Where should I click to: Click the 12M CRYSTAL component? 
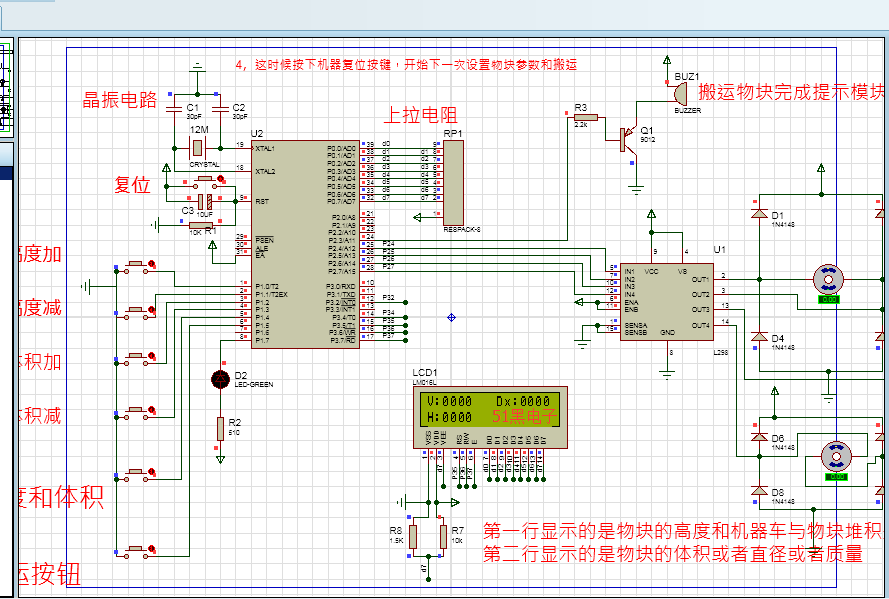coord(197,148)
